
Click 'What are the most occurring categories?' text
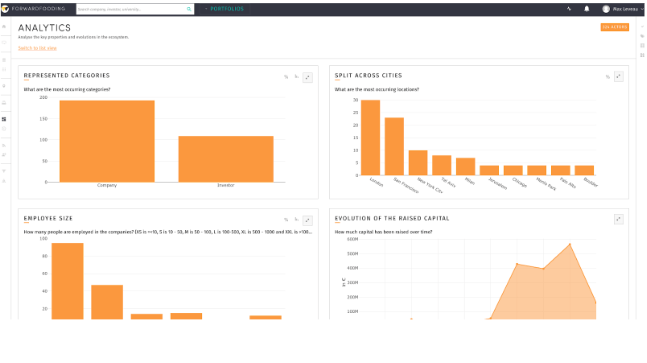point(67,89)
